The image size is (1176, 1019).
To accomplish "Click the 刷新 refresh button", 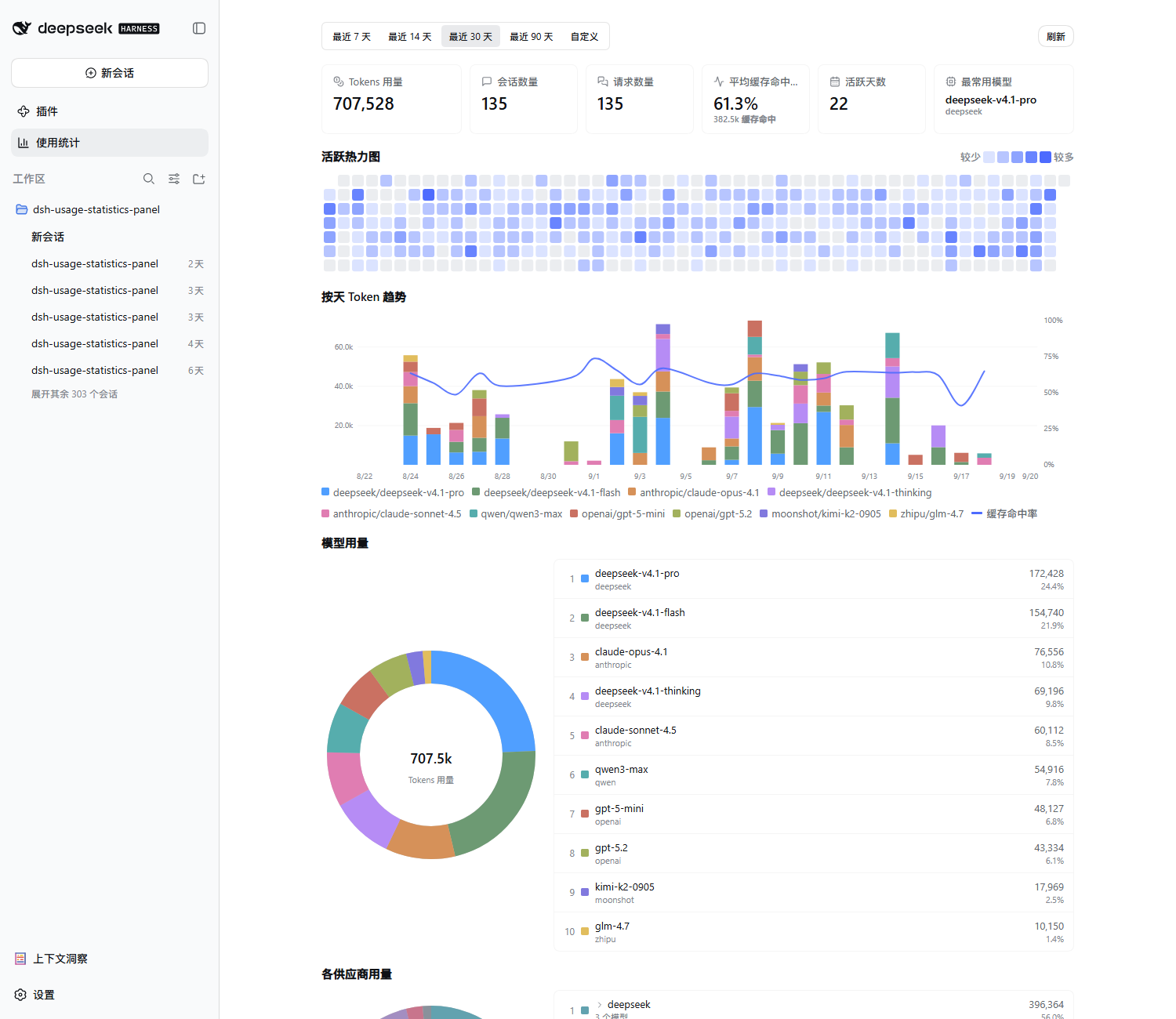I will click(x=1056, y=36).
